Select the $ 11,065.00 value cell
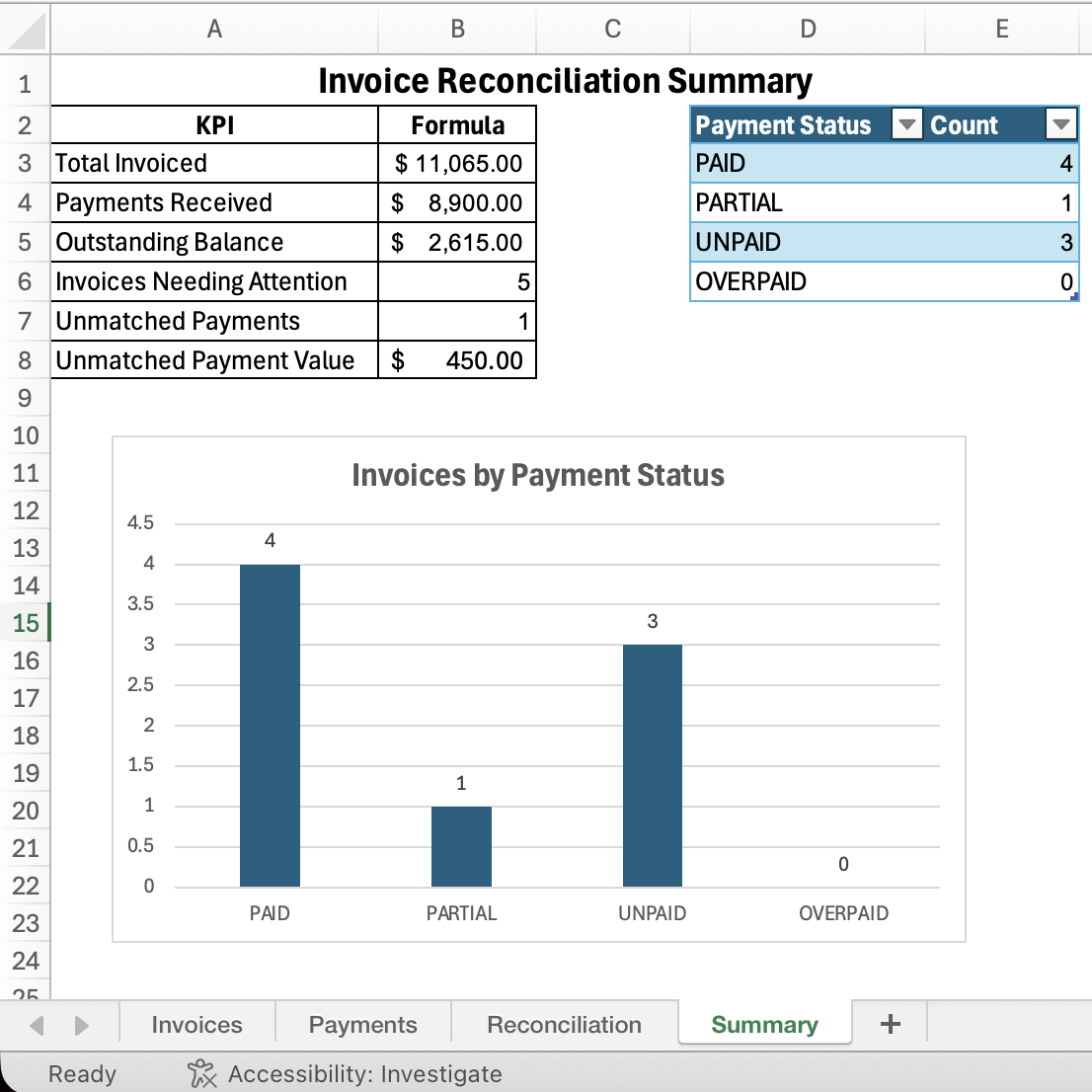Viewport: 1092px width, 1092px height. click(457, 164)
